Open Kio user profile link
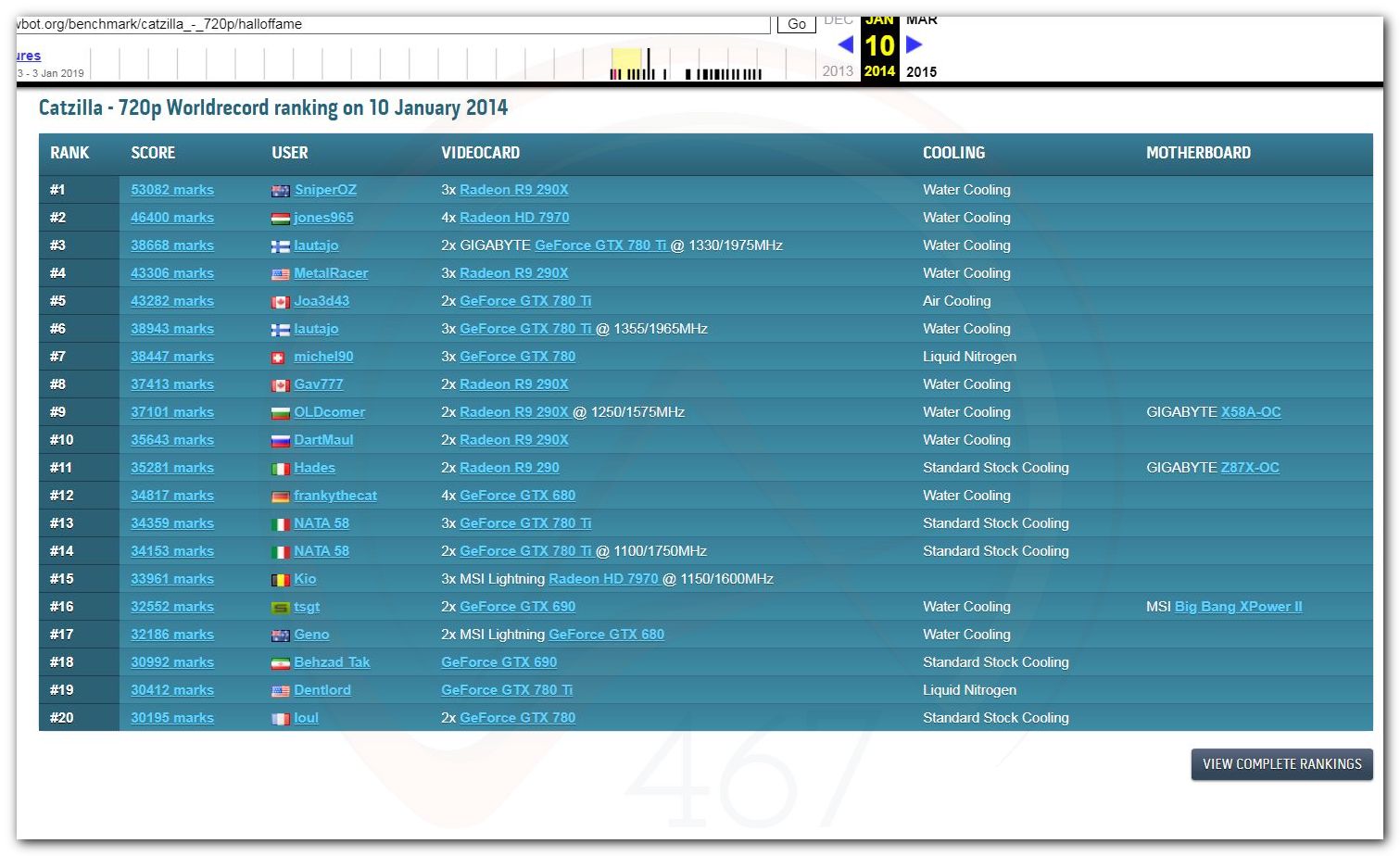This screenshot has width=1400, height=856. pos(305,579)
